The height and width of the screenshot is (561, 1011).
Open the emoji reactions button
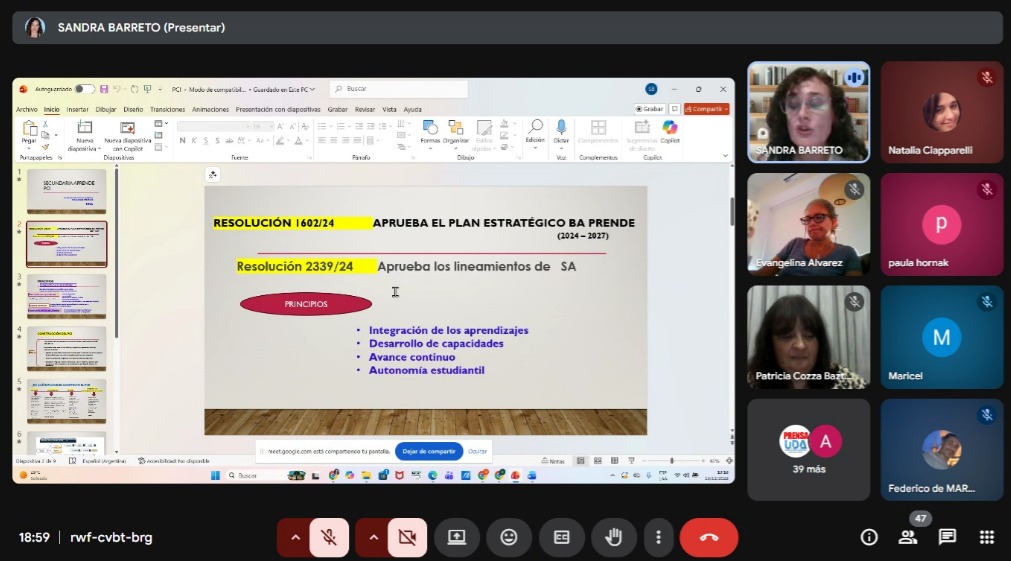pyautogui.click(x=509, y=537)
